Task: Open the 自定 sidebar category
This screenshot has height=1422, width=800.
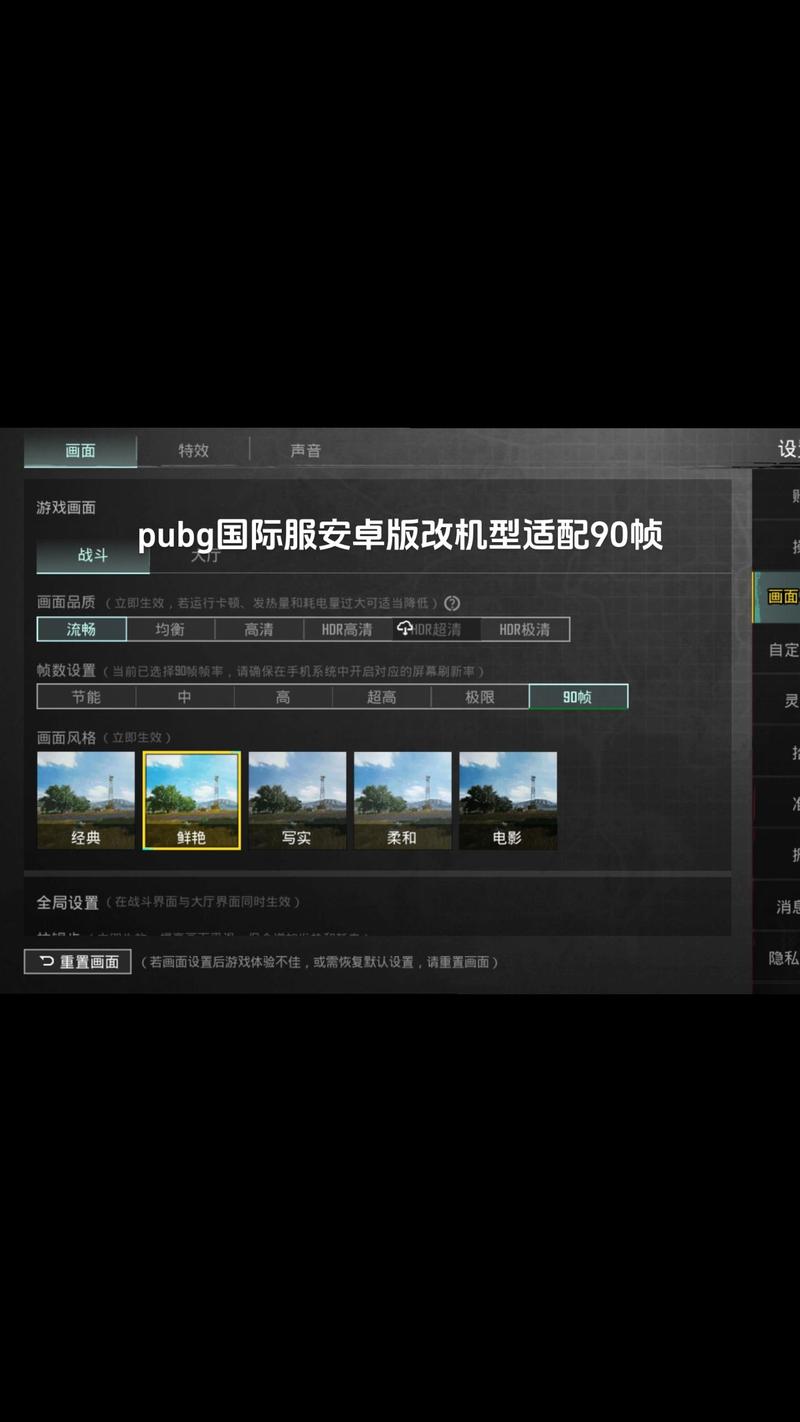Action: [x=777, y=650]
